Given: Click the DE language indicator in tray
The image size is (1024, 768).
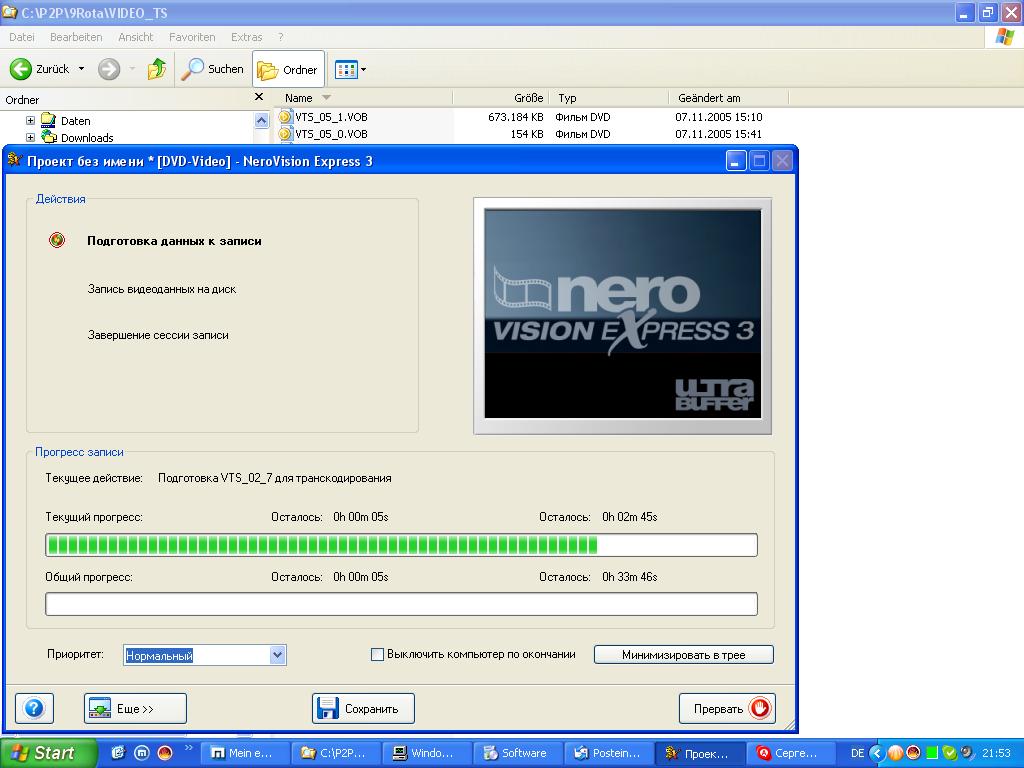Looking at the screenshot, I should (x=857, y=753).
